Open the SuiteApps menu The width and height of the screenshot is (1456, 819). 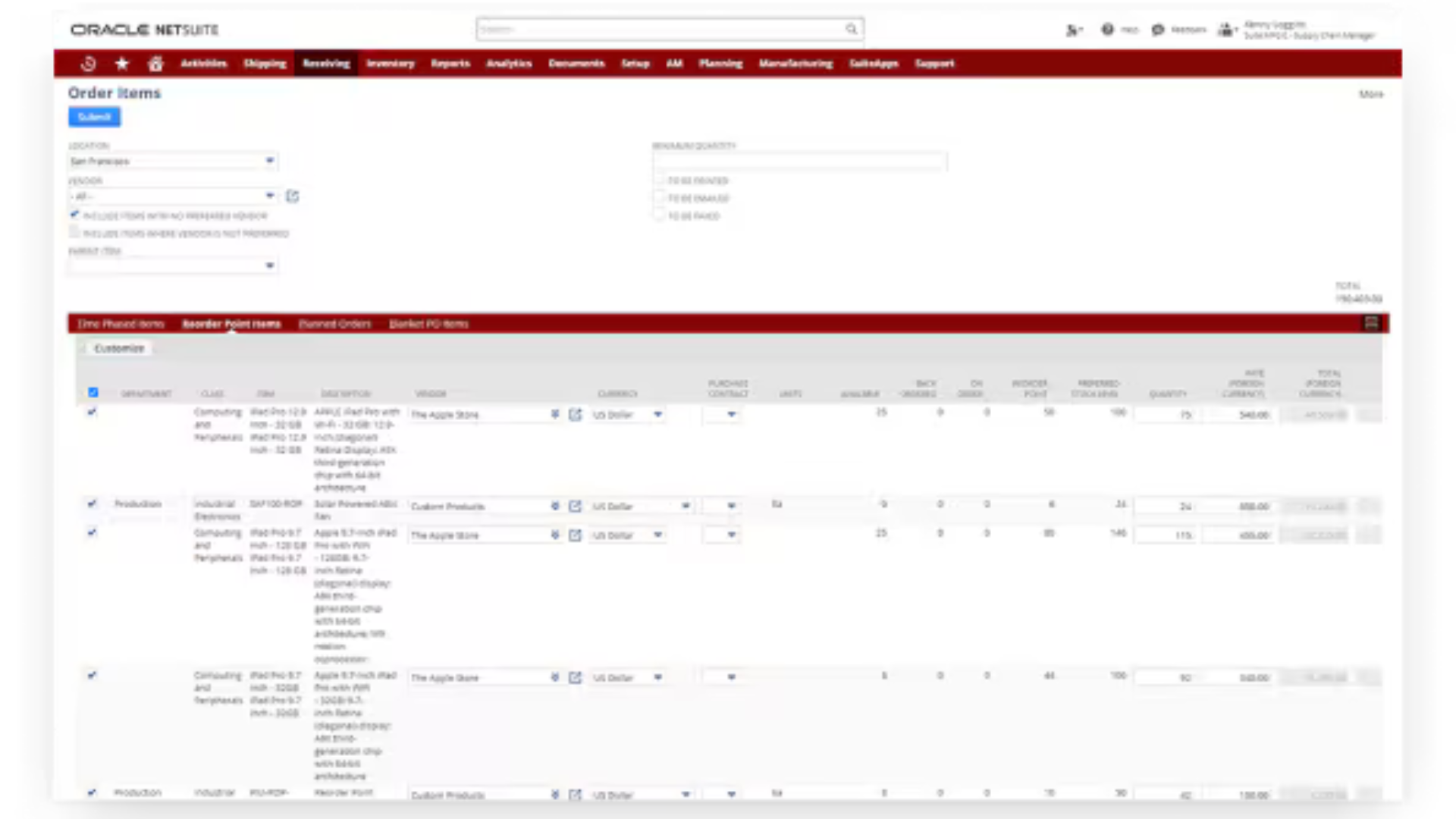point(874,64)
